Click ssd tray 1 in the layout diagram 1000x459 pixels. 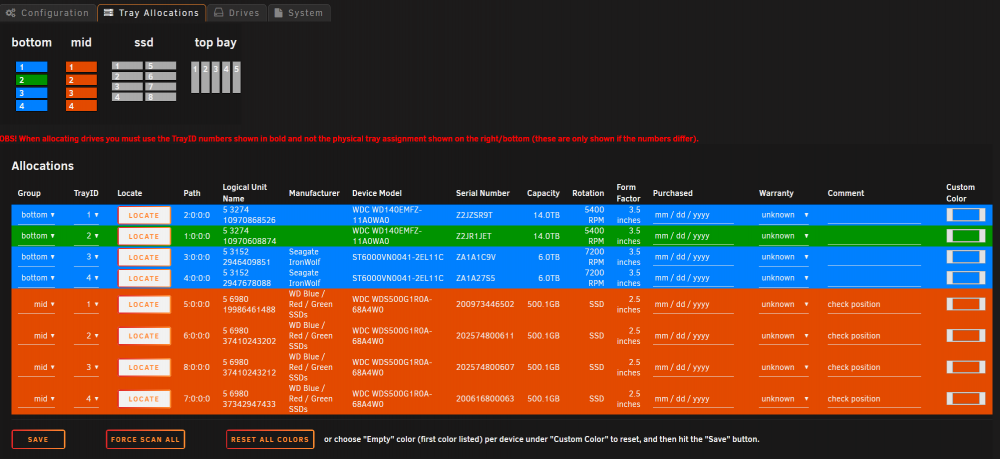click(x=127, y=66)
